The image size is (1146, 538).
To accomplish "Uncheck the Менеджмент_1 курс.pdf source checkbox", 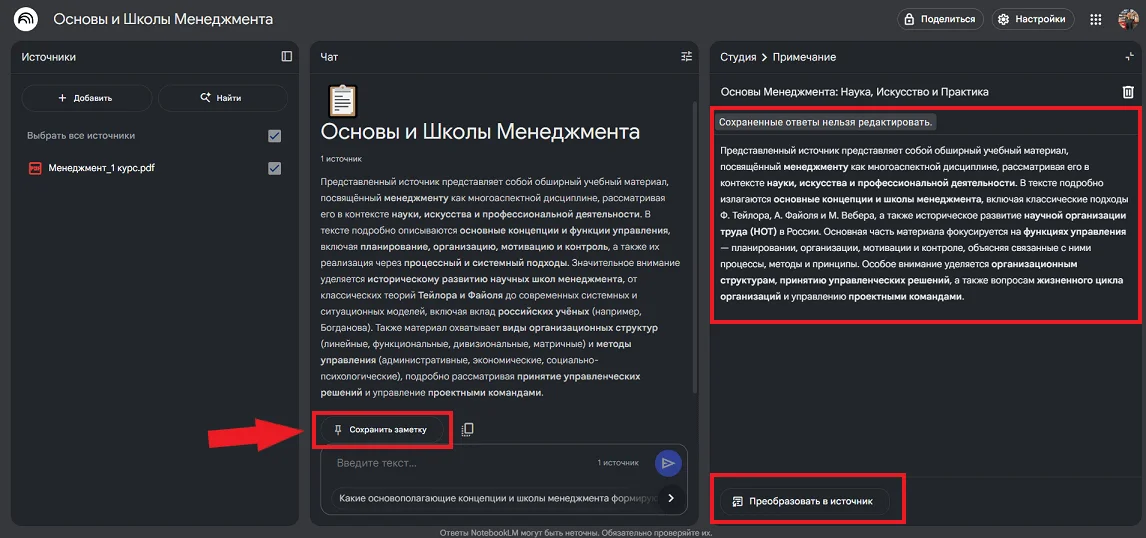I will click(274, 169).
